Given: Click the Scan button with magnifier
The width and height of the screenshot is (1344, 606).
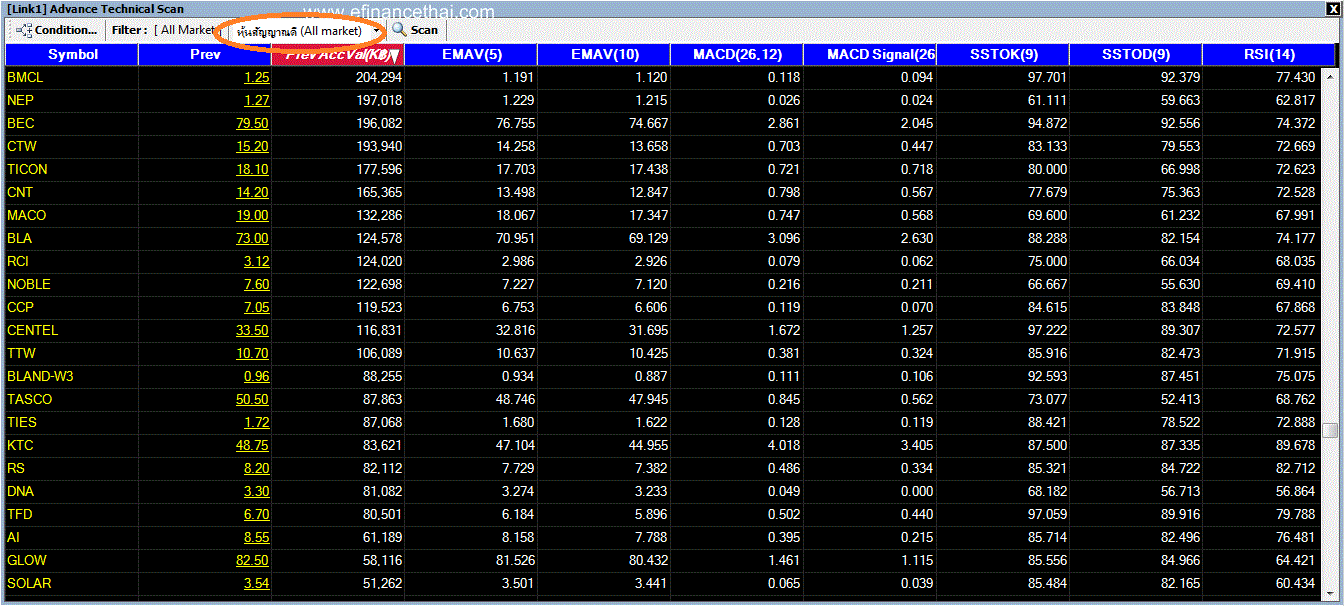Looking at the screenshot, I should click(415, 30).
